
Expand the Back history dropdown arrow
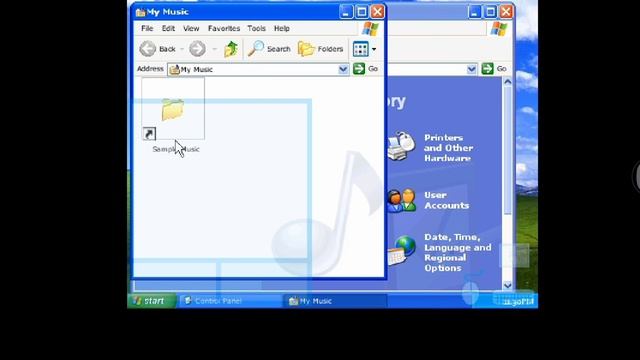[182, 49]
